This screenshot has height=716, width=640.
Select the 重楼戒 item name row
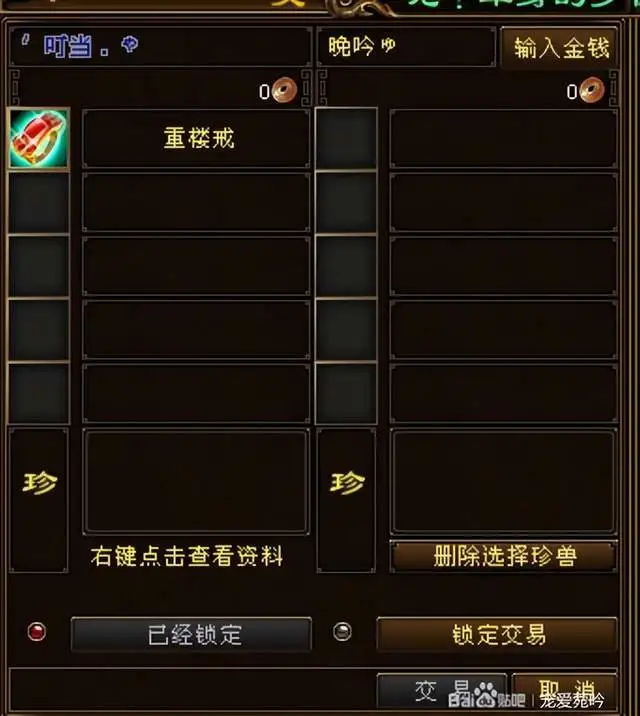pyautogui.click(x=197, y=138)
